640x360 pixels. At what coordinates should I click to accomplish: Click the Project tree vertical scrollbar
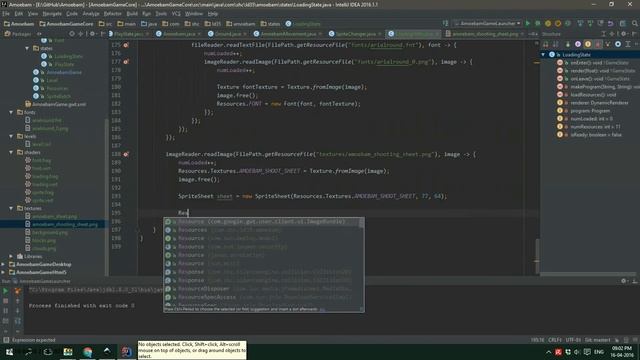(x=107, y=196)
